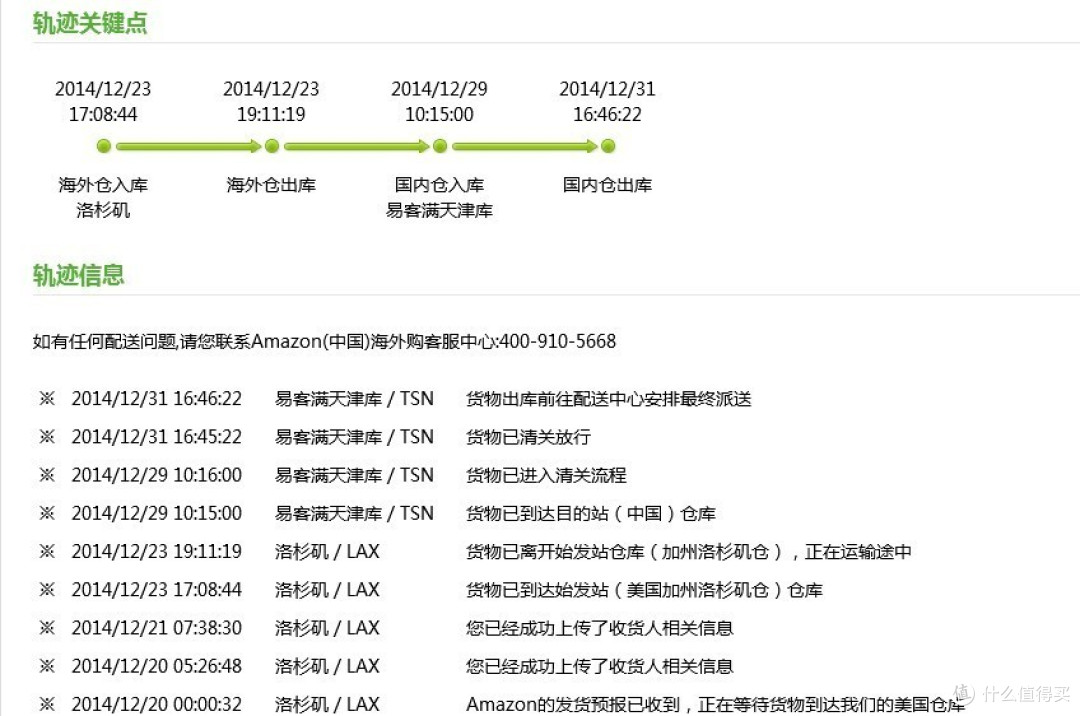1080x716 pixels.
Task: Click the 海外仓入库 timeline dot
Action: point(103,146)
